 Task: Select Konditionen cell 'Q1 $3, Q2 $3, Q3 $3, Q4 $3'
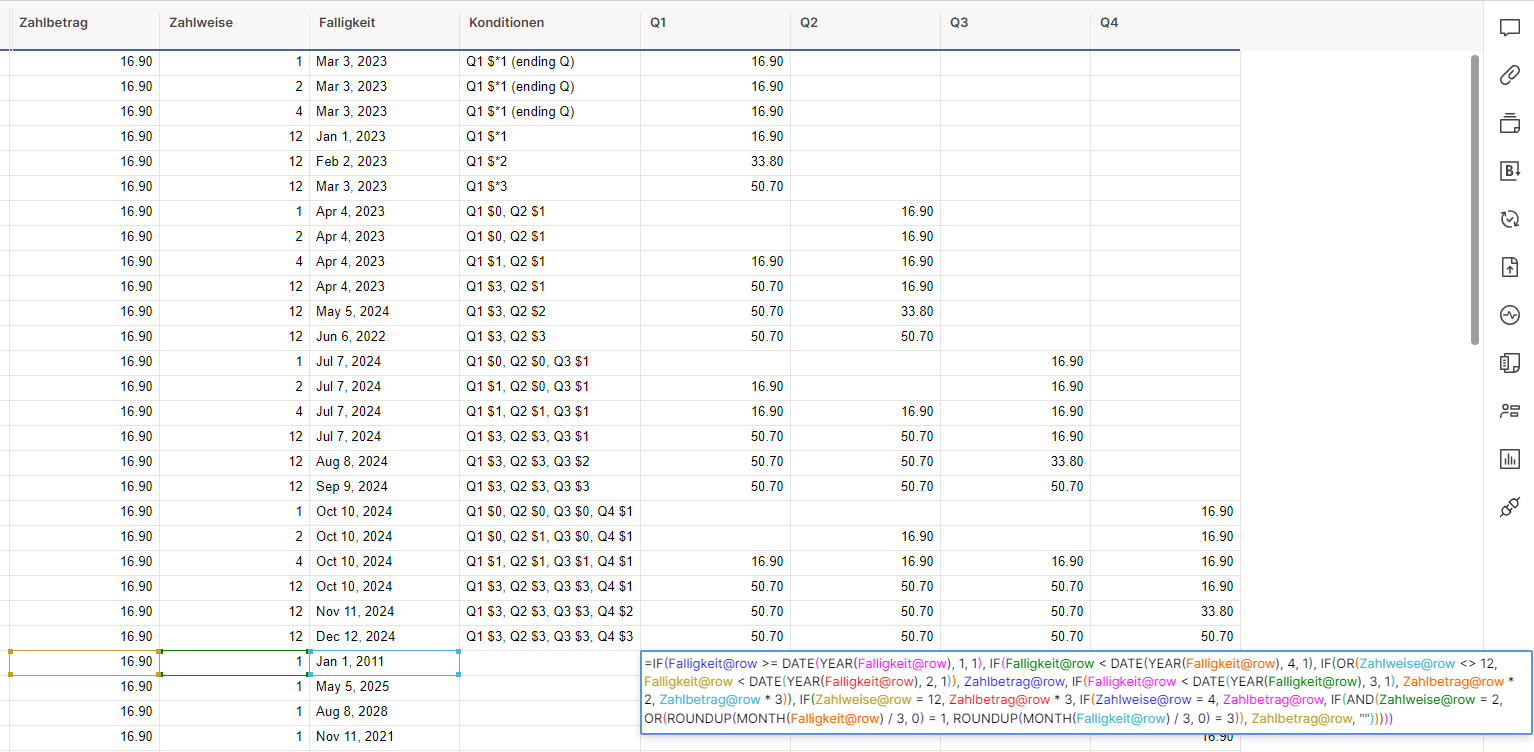(550, 636)
